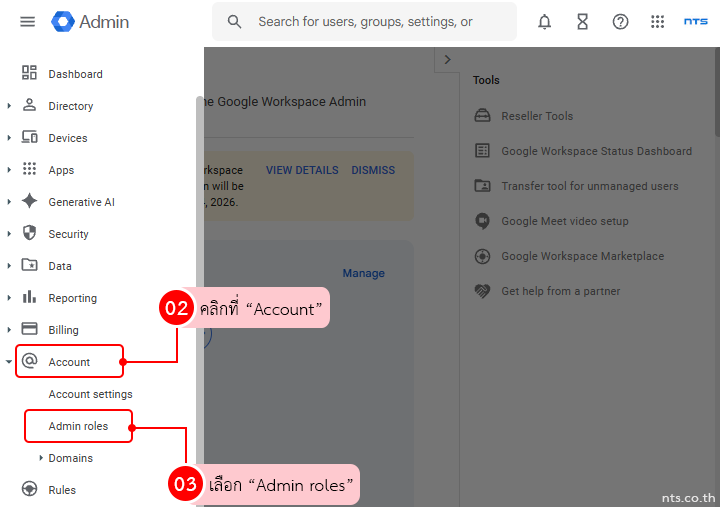Expand the Billing section arrow
The height and width of the screenshot is (507, 720).
click(9, 330)
